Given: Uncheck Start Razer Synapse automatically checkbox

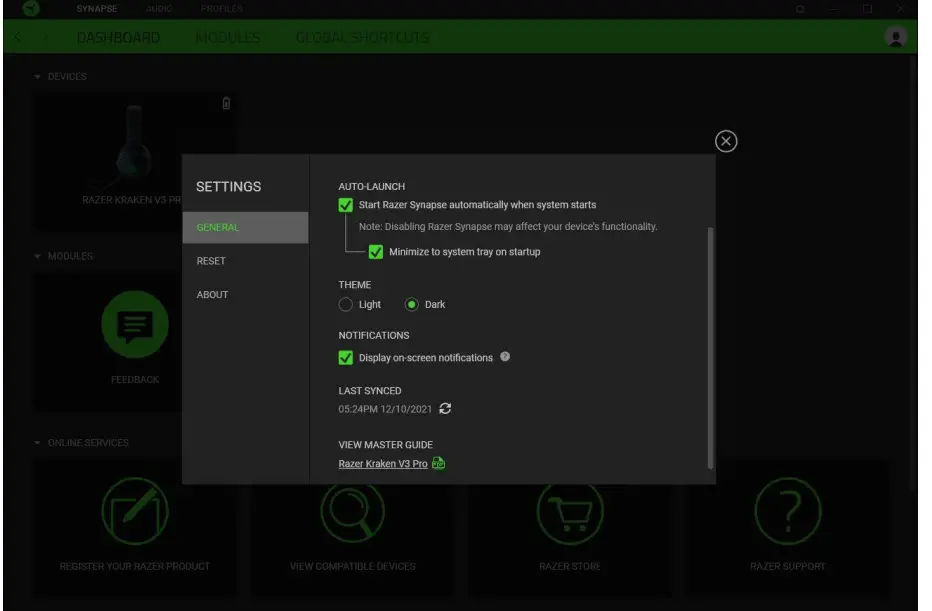Looking at the screenshot, I should 346,205.
